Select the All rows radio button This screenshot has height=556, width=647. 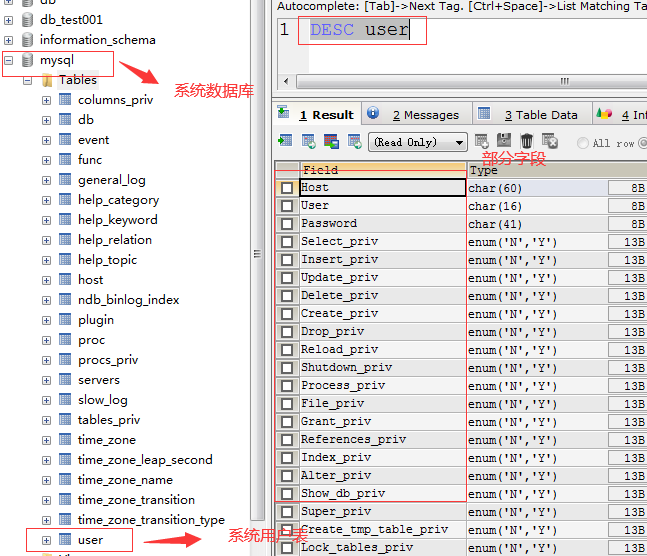pyautogui.click(x=583, y=143)
